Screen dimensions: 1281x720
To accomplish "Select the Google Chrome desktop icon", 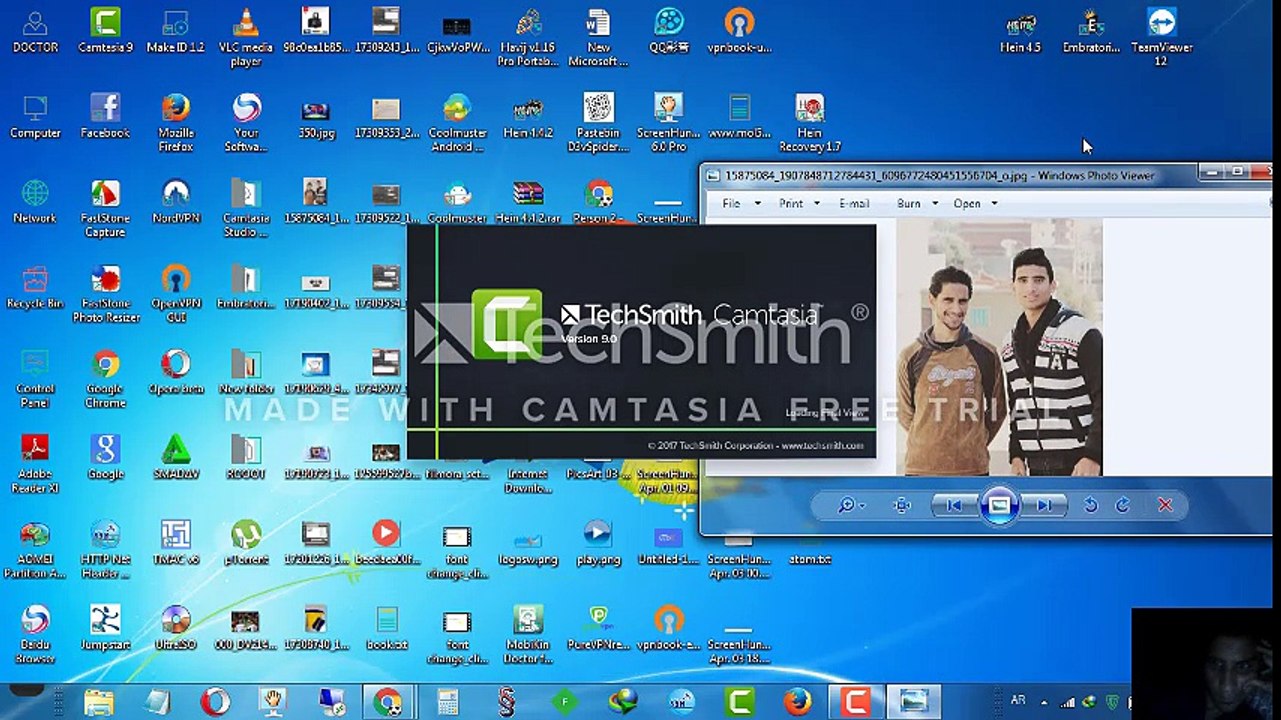I will [105, 378].
